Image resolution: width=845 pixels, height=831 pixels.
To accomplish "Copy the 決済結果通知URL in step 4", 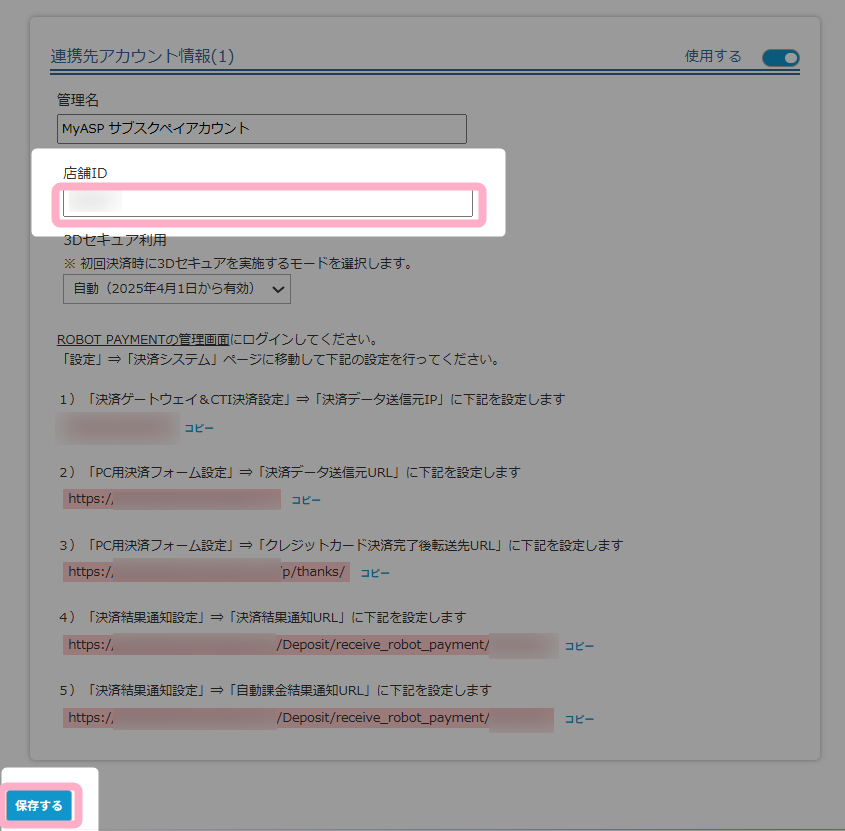I will click(x=579, y=646).
